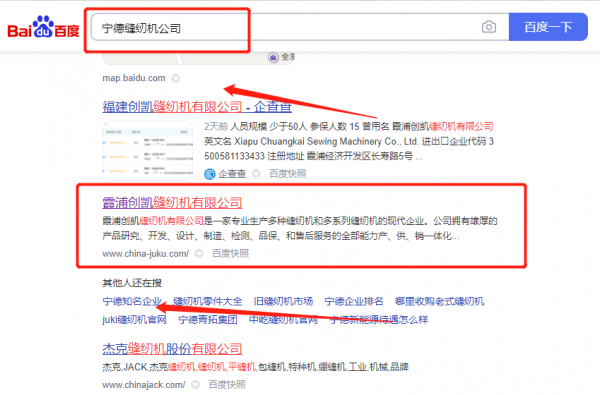Search related term juki缝纫机官网

coord(134,320)
